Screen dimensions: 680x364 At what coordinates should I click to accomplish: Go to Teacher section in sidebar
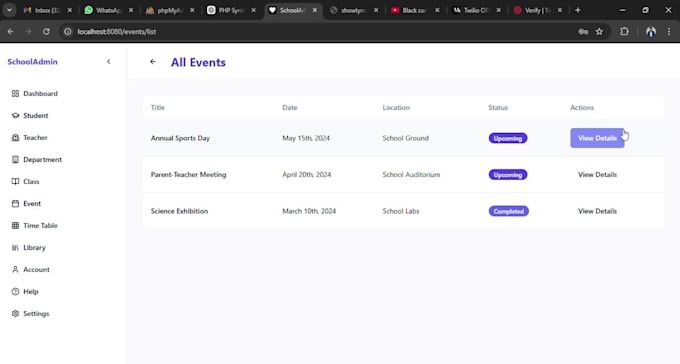[29, 138]
